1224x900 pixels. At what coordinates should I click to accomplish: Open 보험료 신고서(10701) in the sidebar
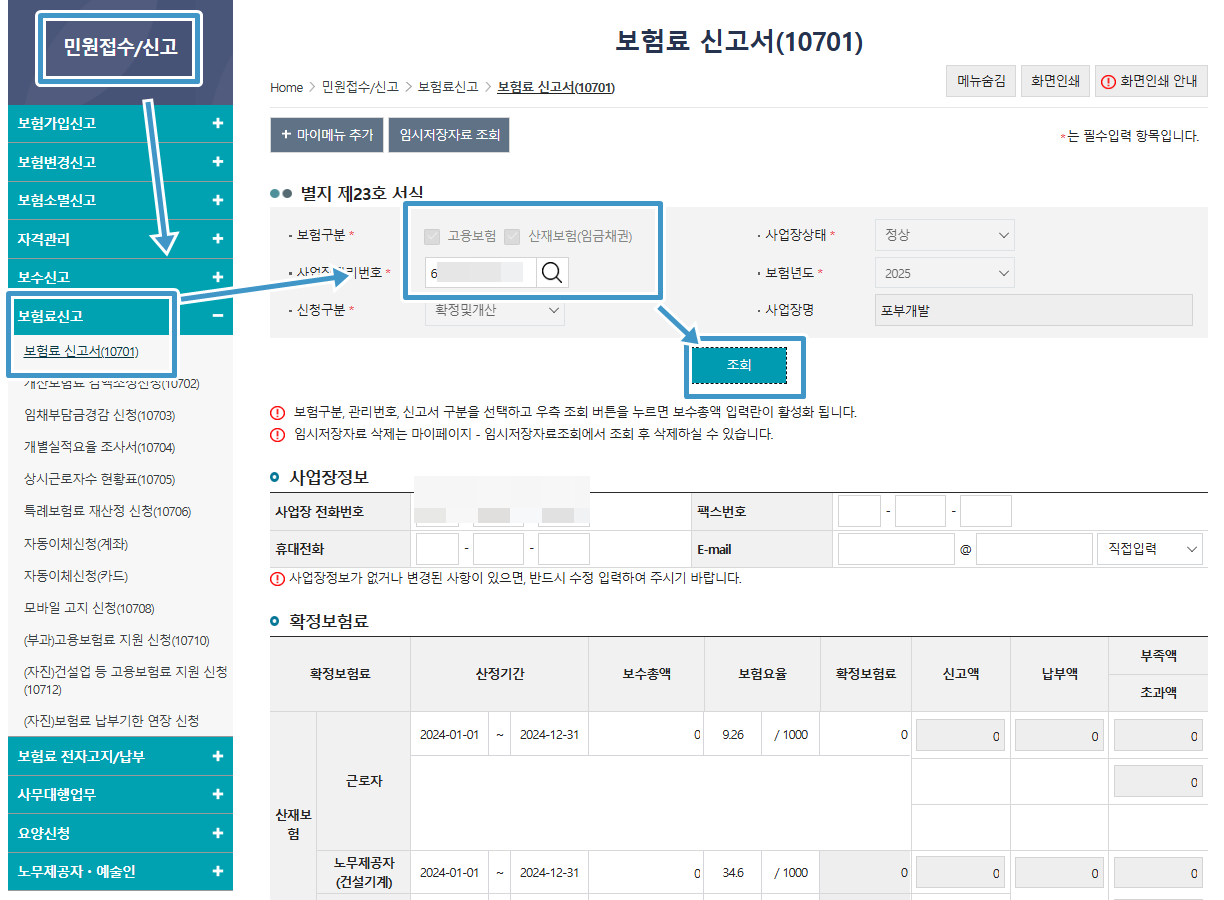click(x=81, y=351)
